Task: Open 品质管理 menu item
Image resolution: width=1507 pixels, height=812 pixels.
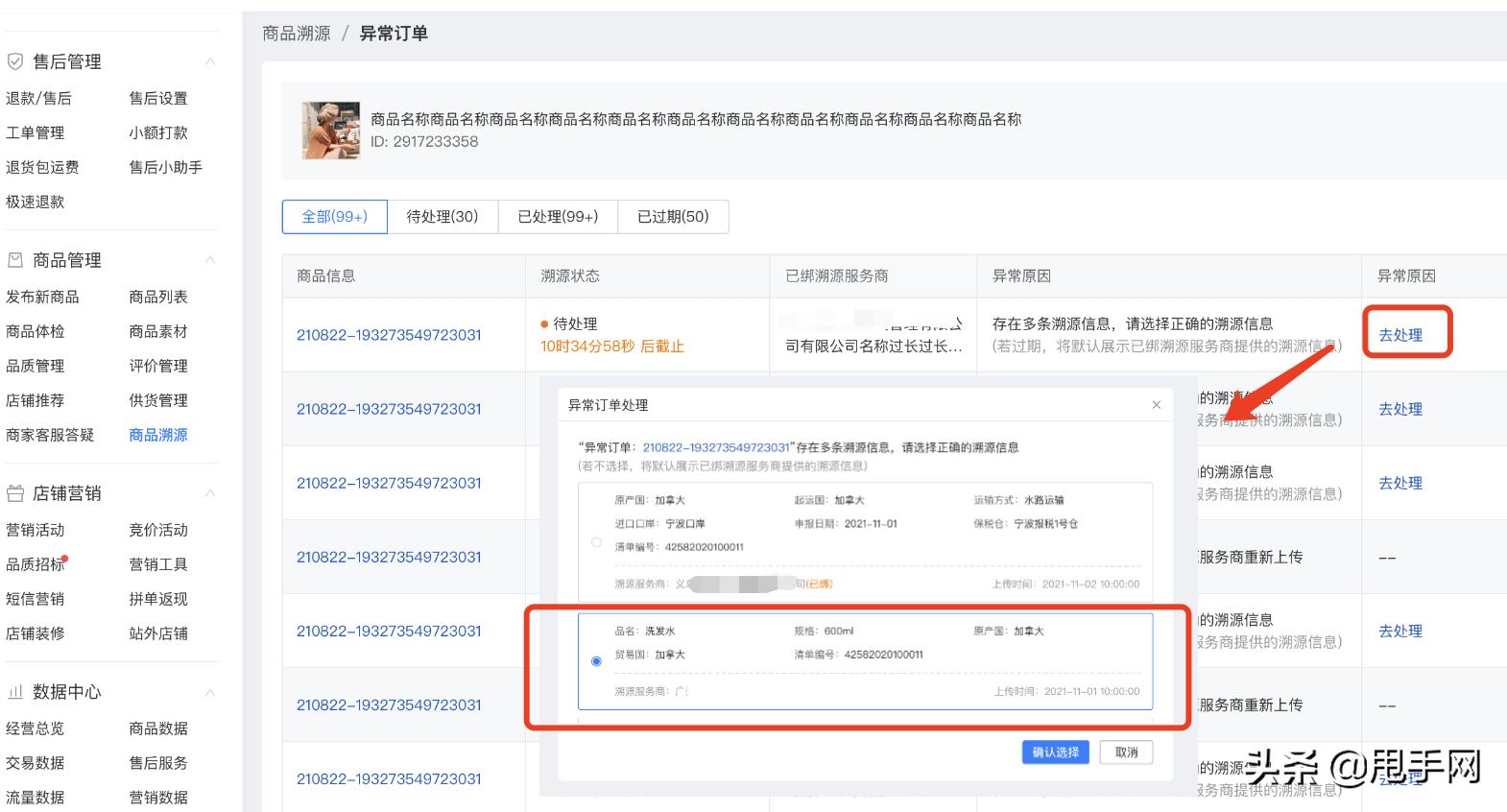Action: (36, 366)
